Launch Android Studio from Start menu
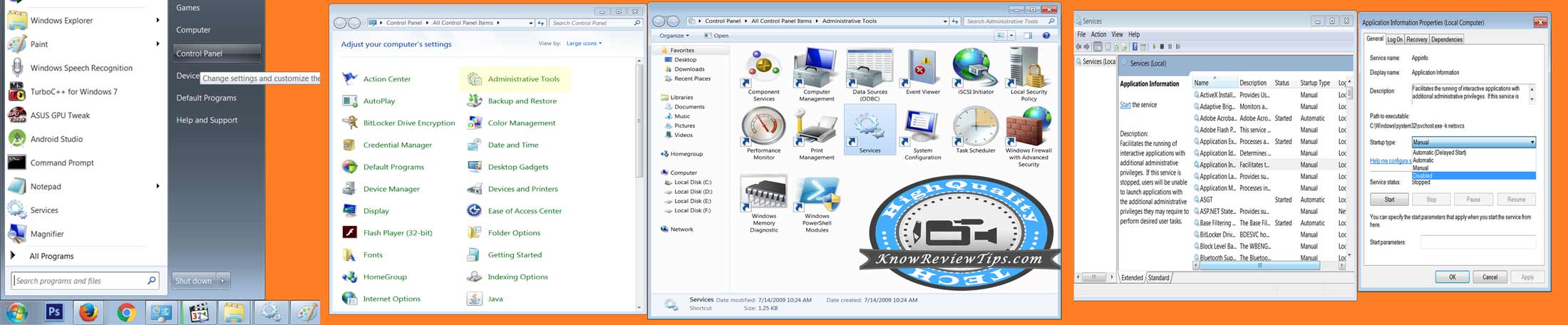This screenshot has height=325, width=1568. click(x=56, y=139)
